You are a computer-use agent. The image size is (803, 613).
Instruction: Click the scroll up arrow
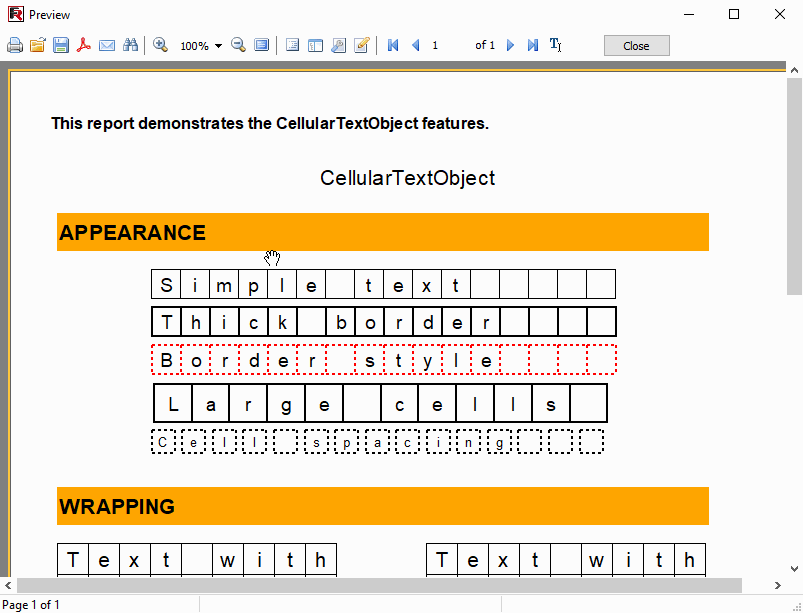[794, 70]
